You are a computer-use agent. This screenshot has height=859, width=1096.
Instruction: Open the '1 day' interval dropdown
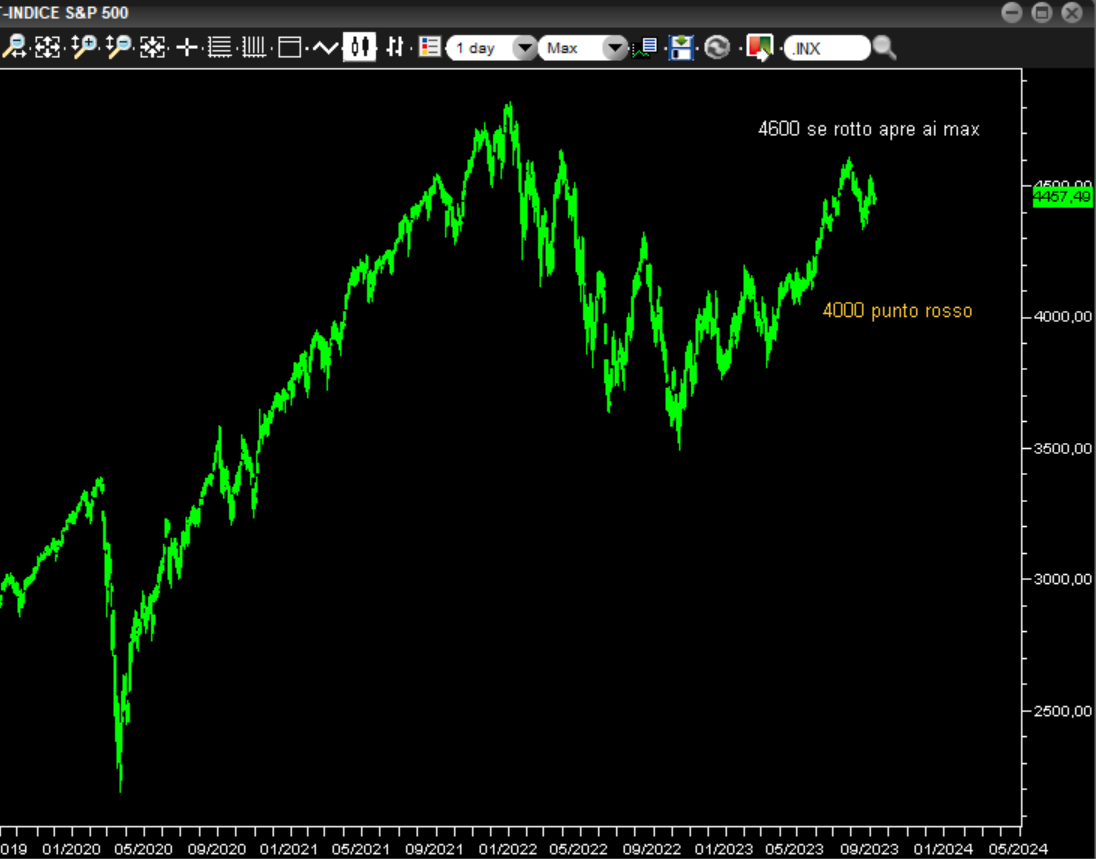524,48
